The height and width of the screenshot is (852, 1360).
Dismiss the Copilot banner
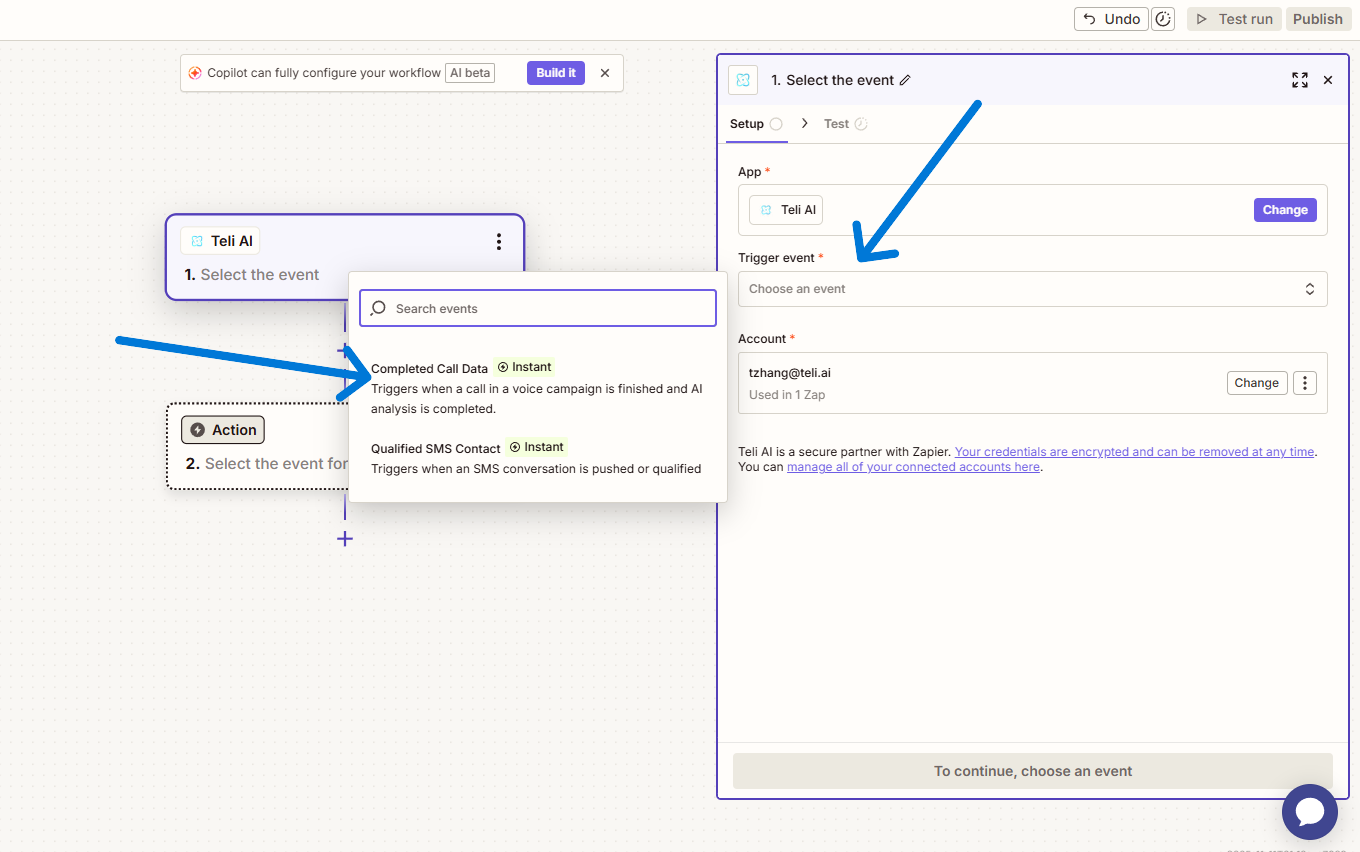[605, 73]
